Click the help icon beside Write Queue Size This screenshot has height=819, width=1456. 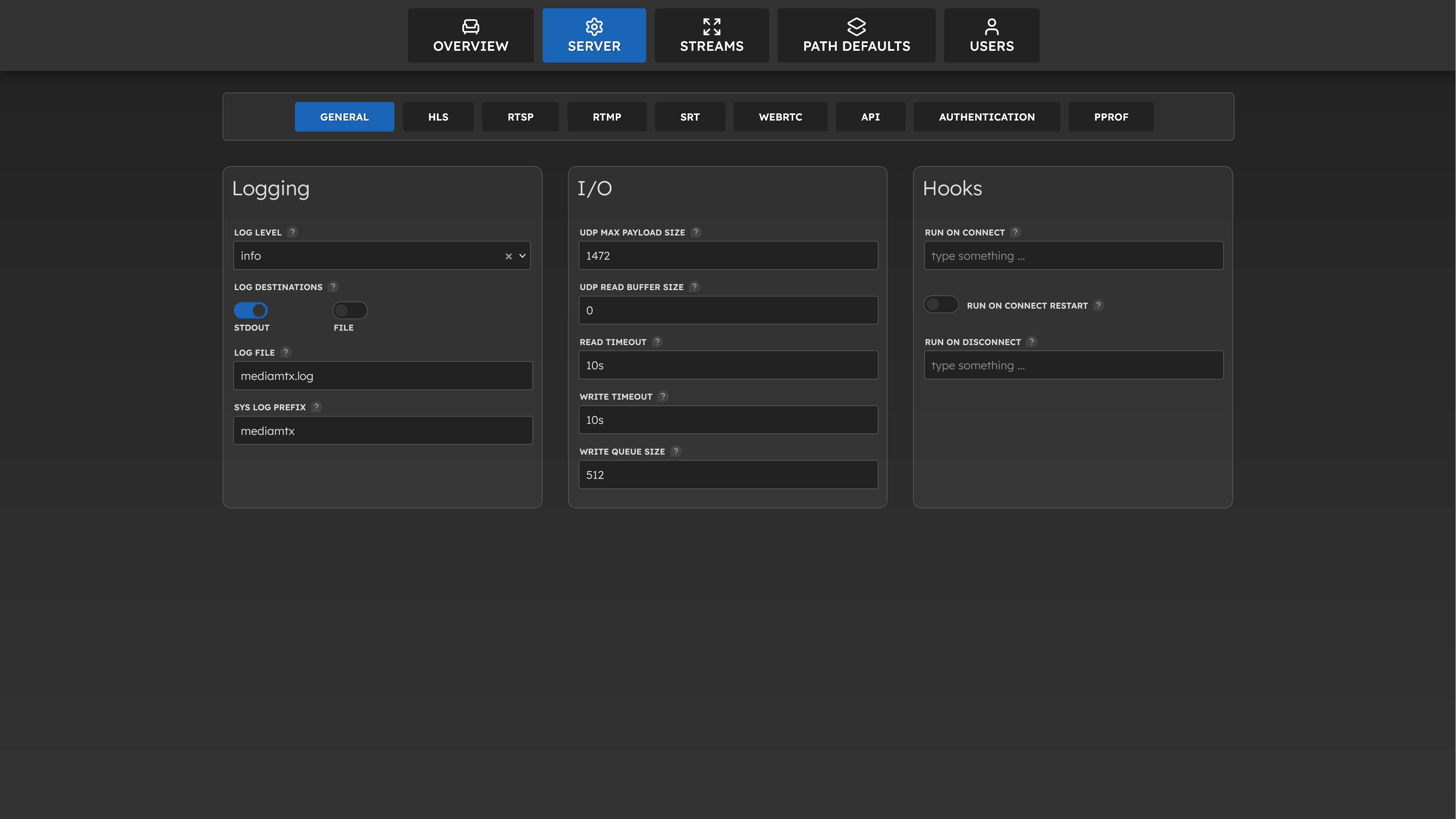pyautogui.click(x=675, y=451)
